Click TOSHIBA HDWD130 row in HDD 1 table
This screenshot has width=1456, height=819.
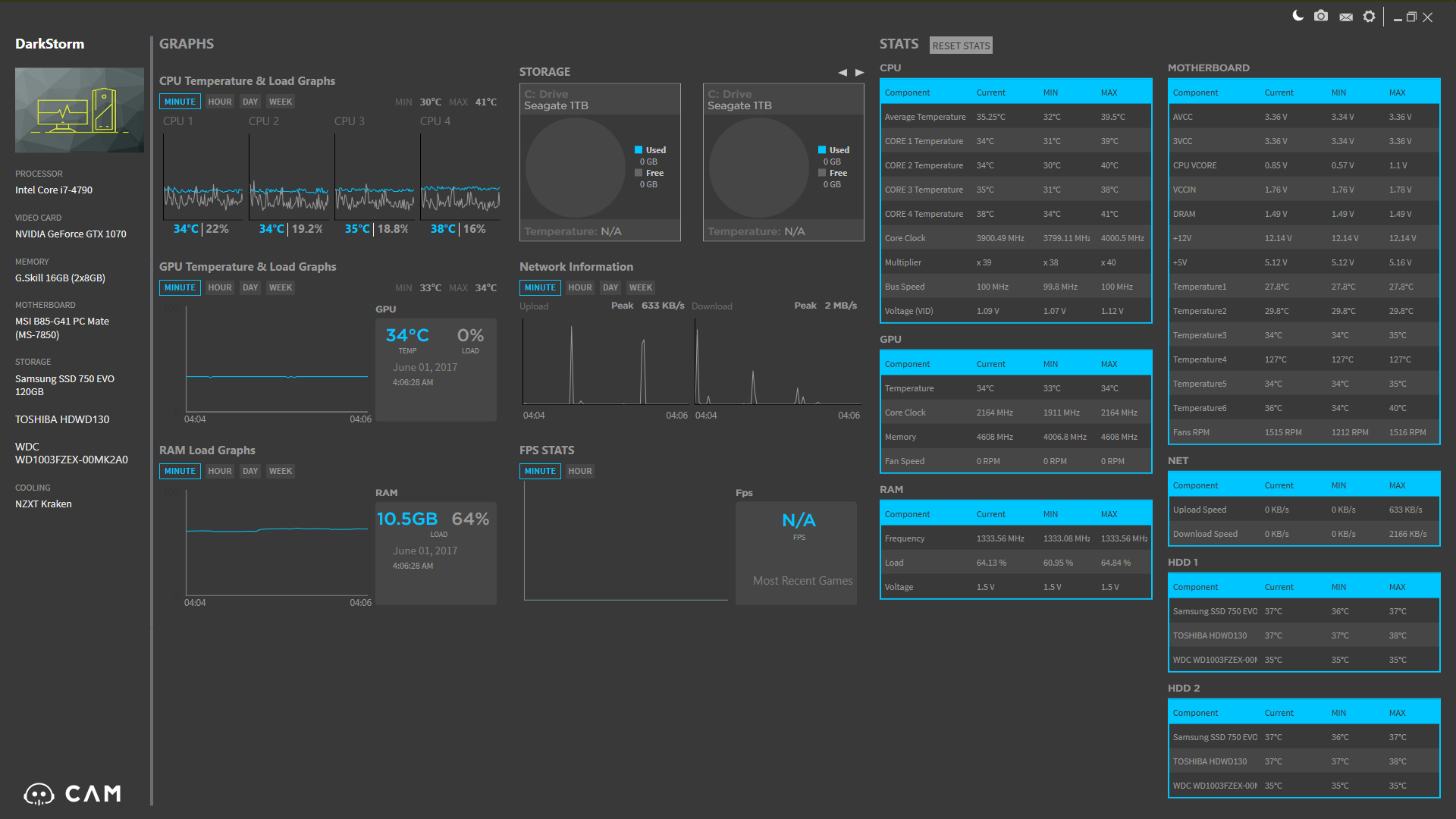coord(1304,635)
